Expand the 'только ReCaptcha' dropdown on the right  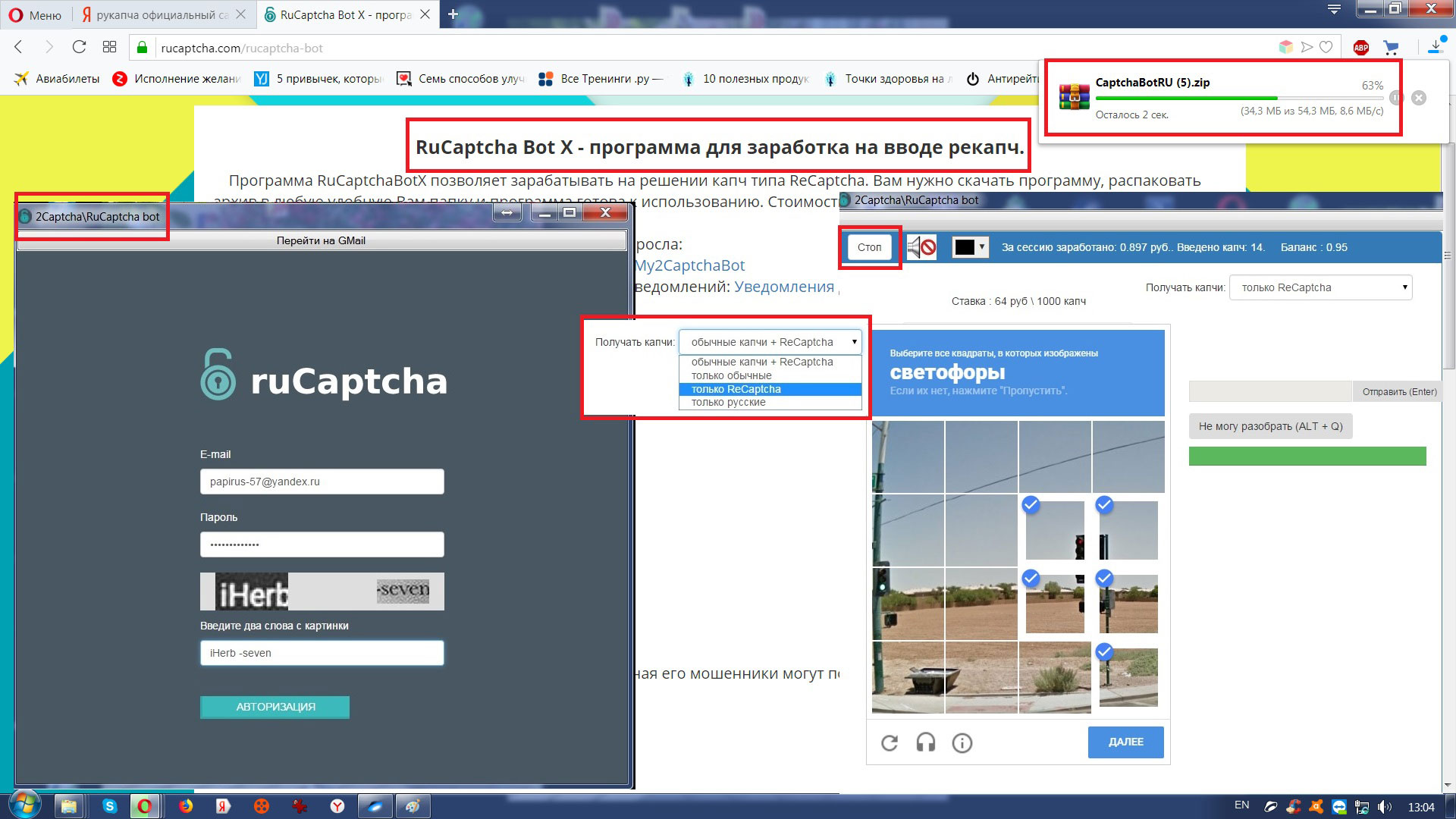click(1320, 287)
